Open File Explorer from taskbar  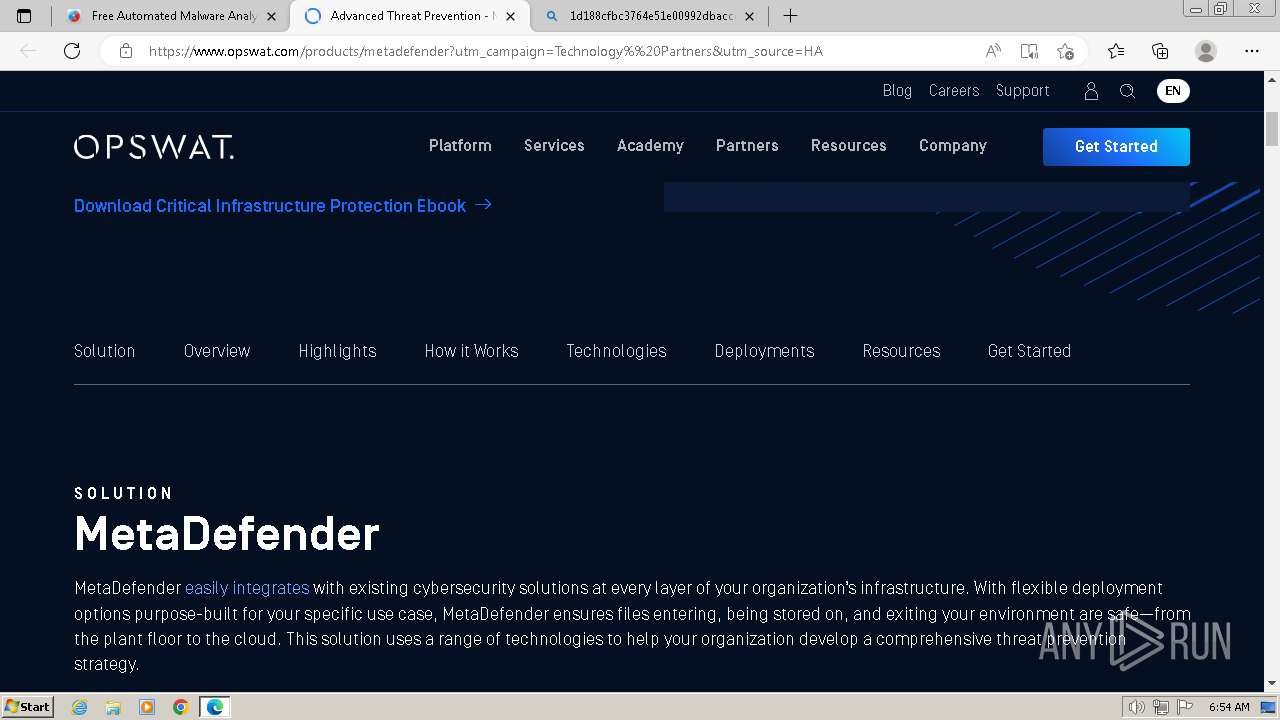tap(113, 707)
